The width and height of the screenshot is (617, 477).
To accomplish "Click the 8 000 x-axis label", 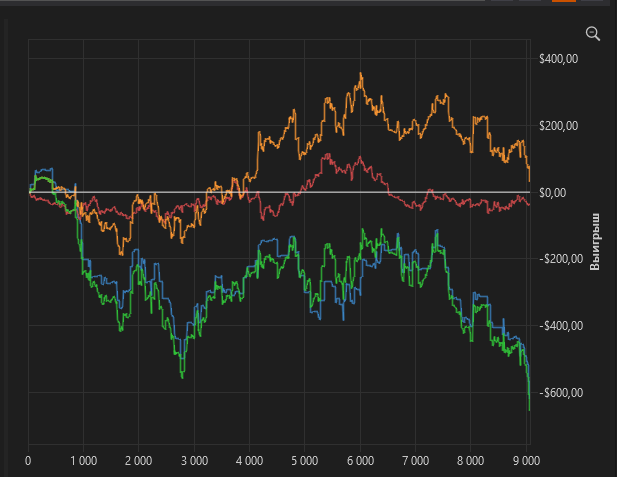I will coord(471,460).
